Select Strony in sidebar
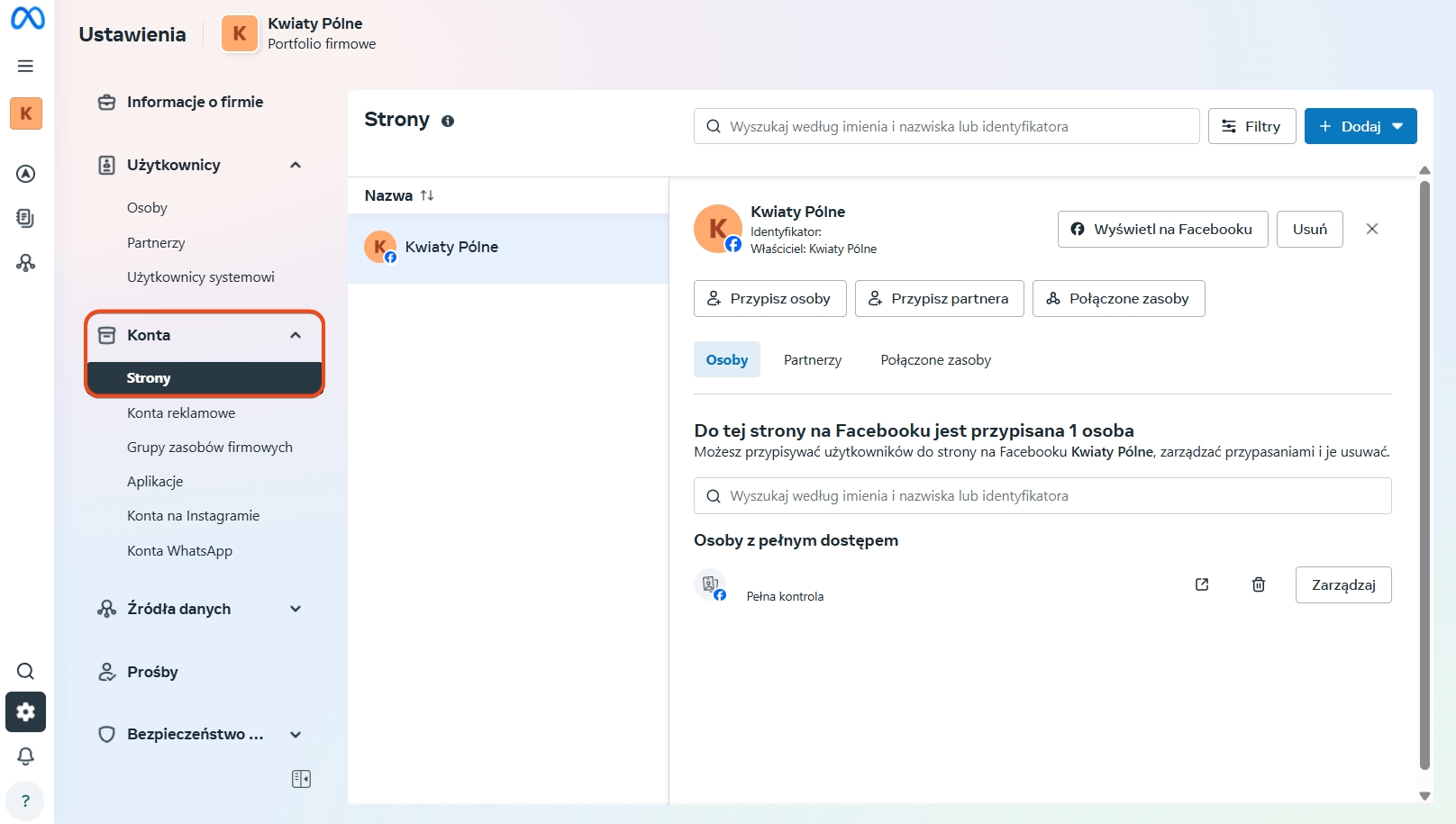Viewport: 1456px width, 824px height. click(x=205, y=378)
